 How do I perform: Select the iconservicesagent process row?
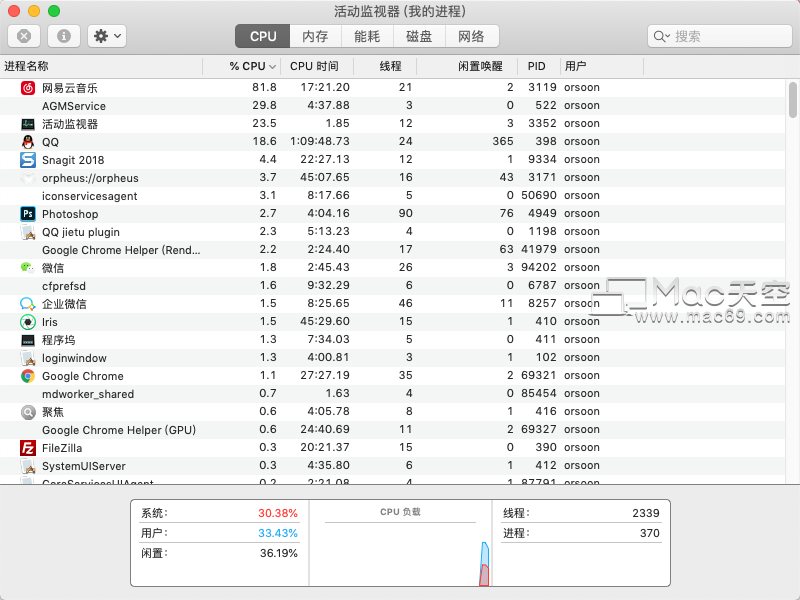393,196
